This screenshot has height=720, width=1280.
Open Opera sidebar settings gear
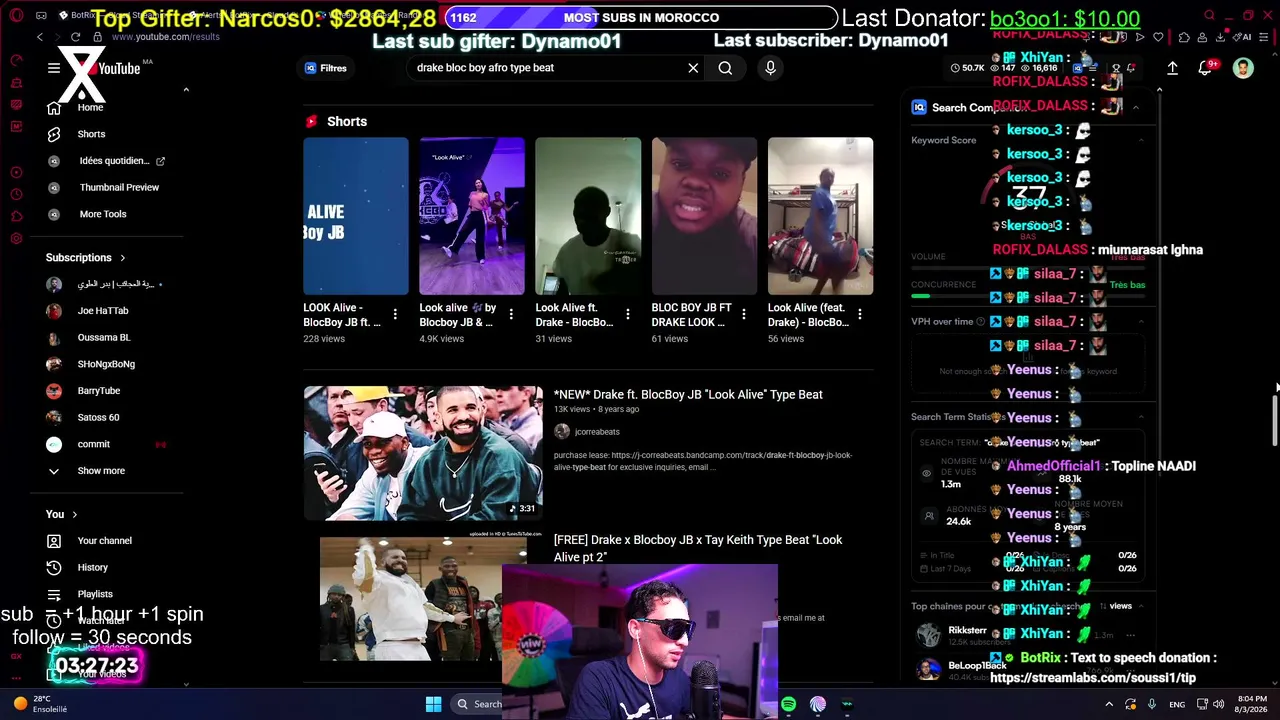pos(16,239)
